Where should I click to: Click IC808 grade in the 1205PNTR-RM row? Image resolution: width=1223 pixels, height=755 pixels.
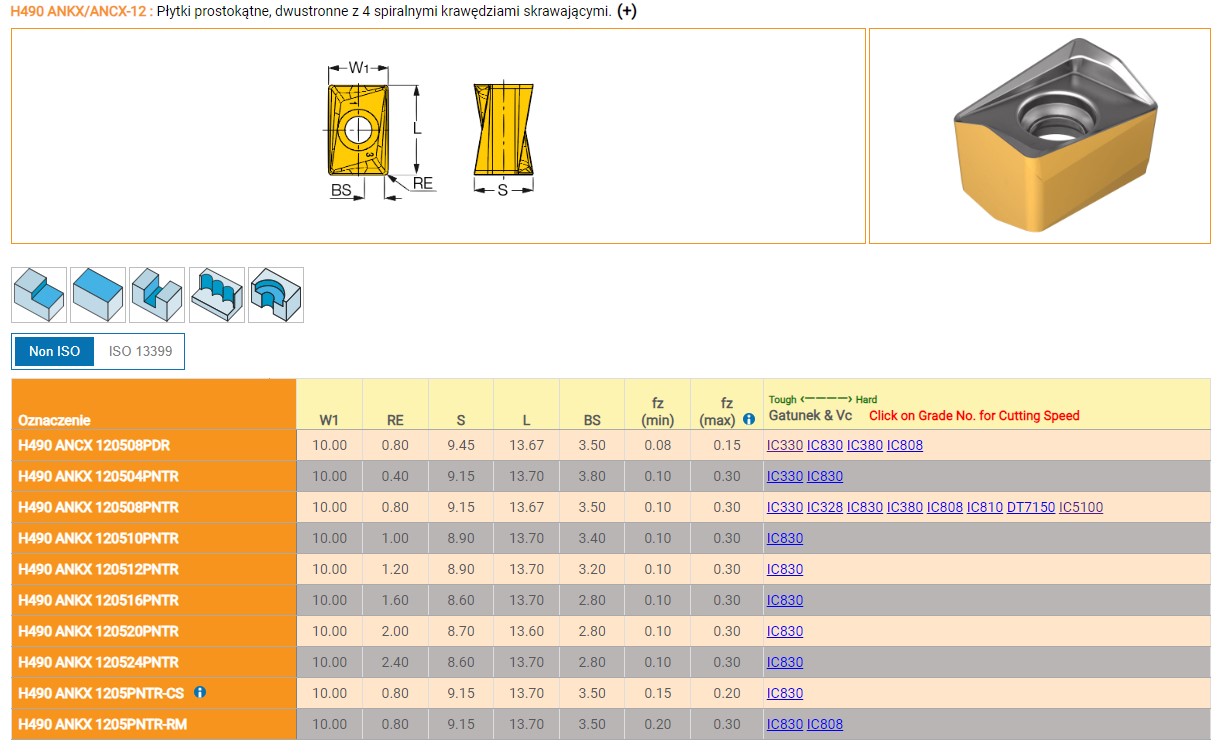click(825, 724)
